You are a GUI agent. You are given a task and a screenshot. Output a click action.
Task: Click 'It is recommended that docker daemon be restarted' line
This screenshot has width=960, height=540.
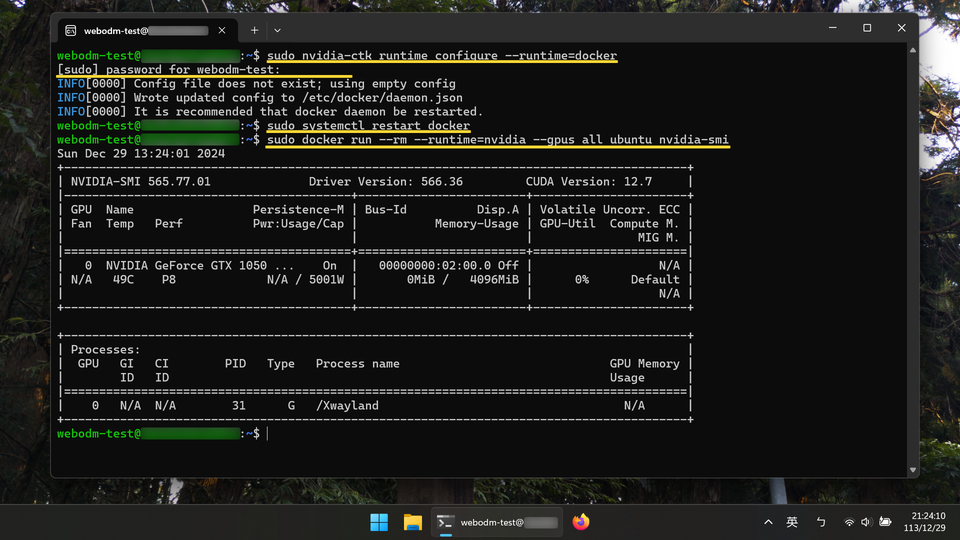(x=270, y=112)
